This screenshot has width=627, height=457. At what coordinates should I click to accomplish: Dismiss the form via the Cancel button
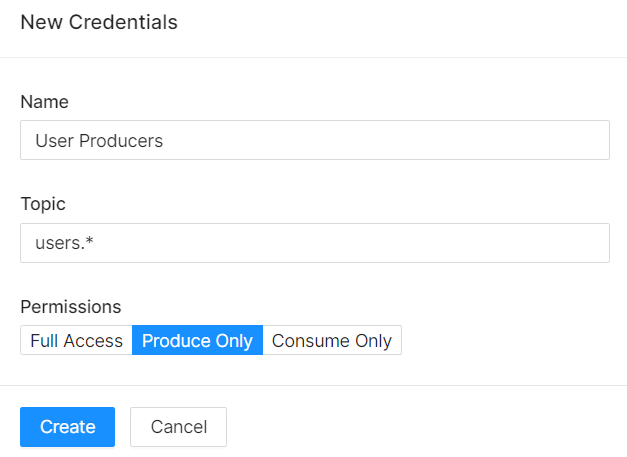point(178,427)
